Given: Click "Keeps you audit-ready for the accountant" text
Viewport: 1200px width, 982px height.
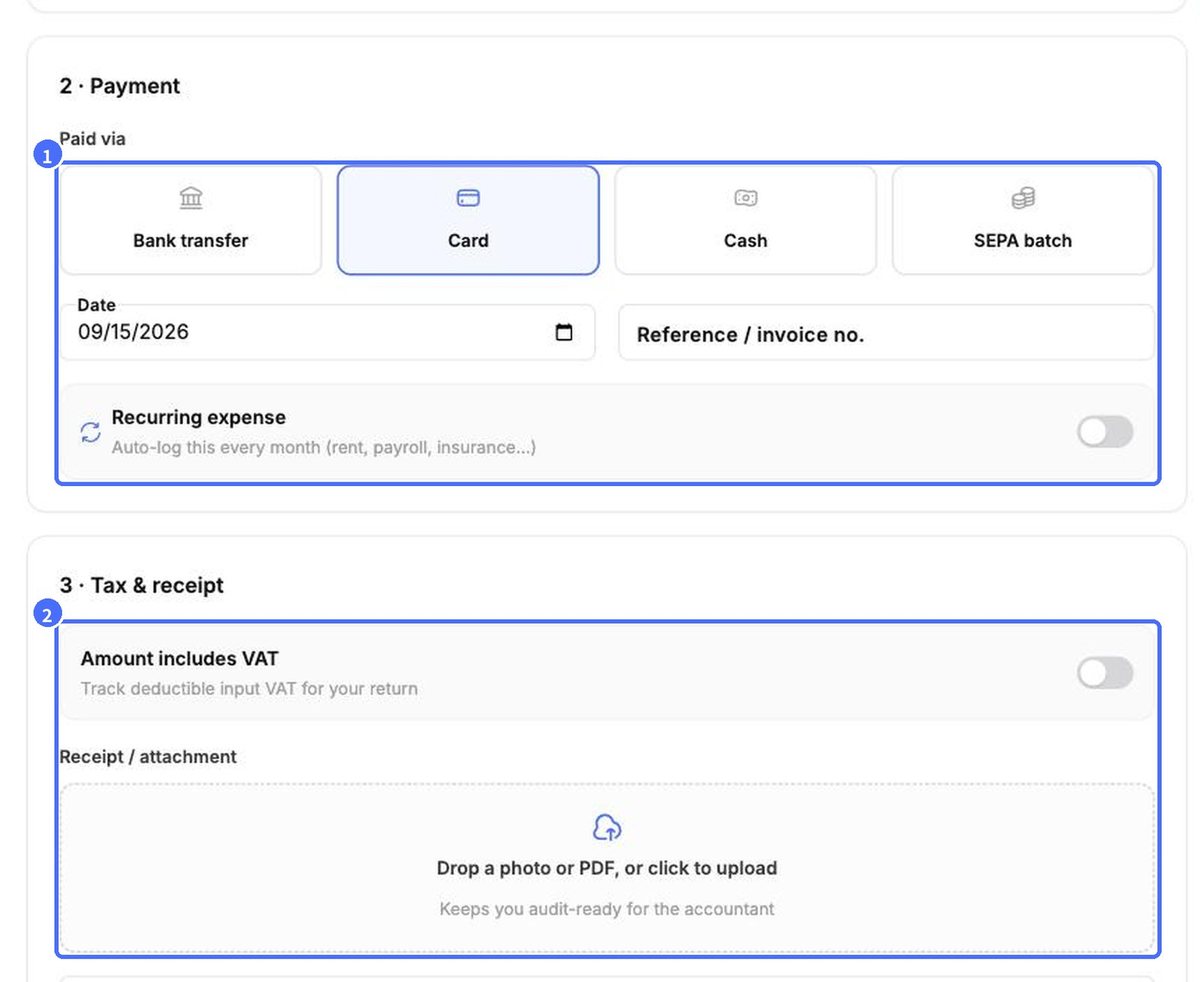Looking at the screenshot, I should click(607, 909).
